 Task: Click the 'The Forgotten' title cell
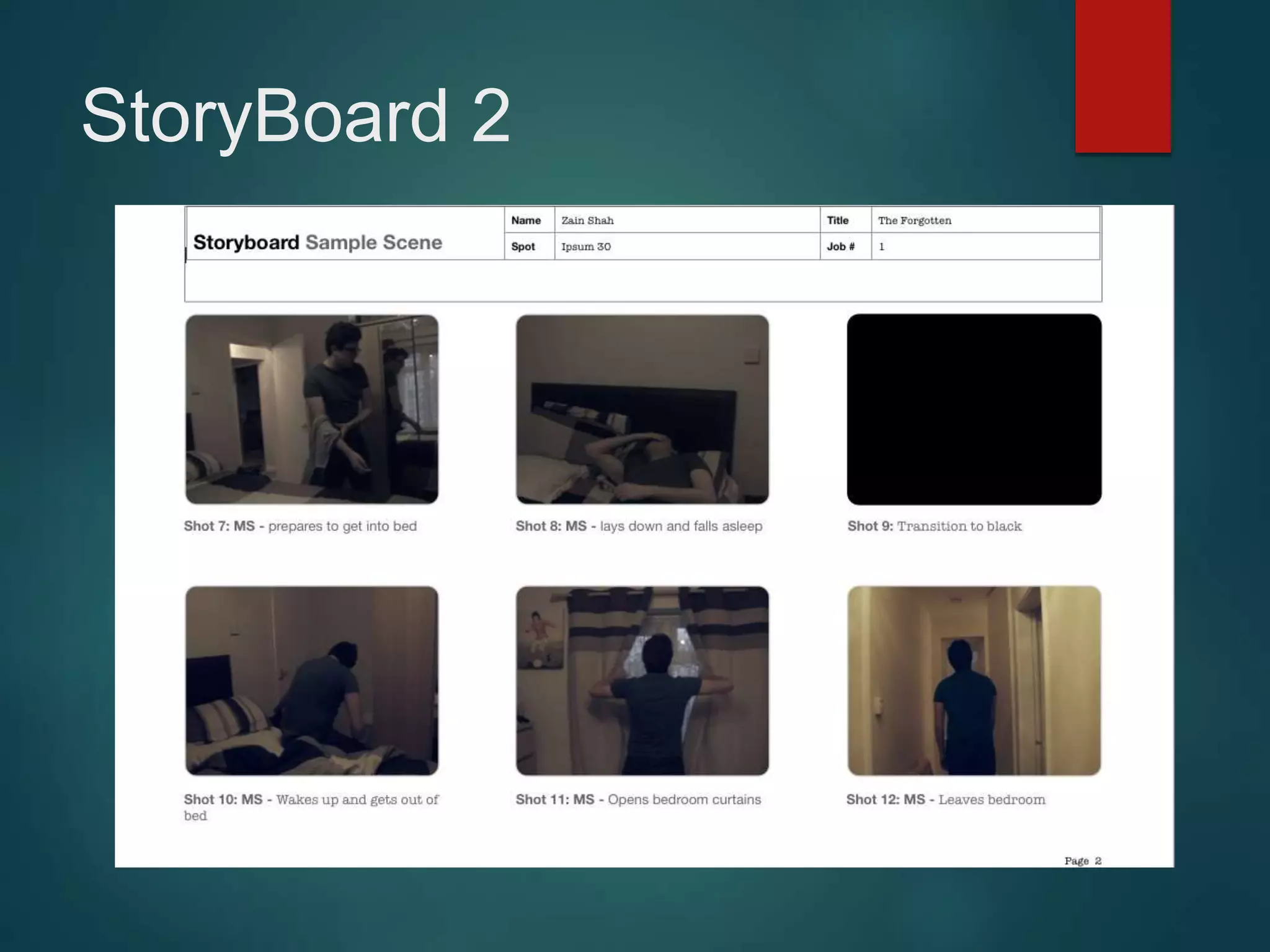[985, 220]
